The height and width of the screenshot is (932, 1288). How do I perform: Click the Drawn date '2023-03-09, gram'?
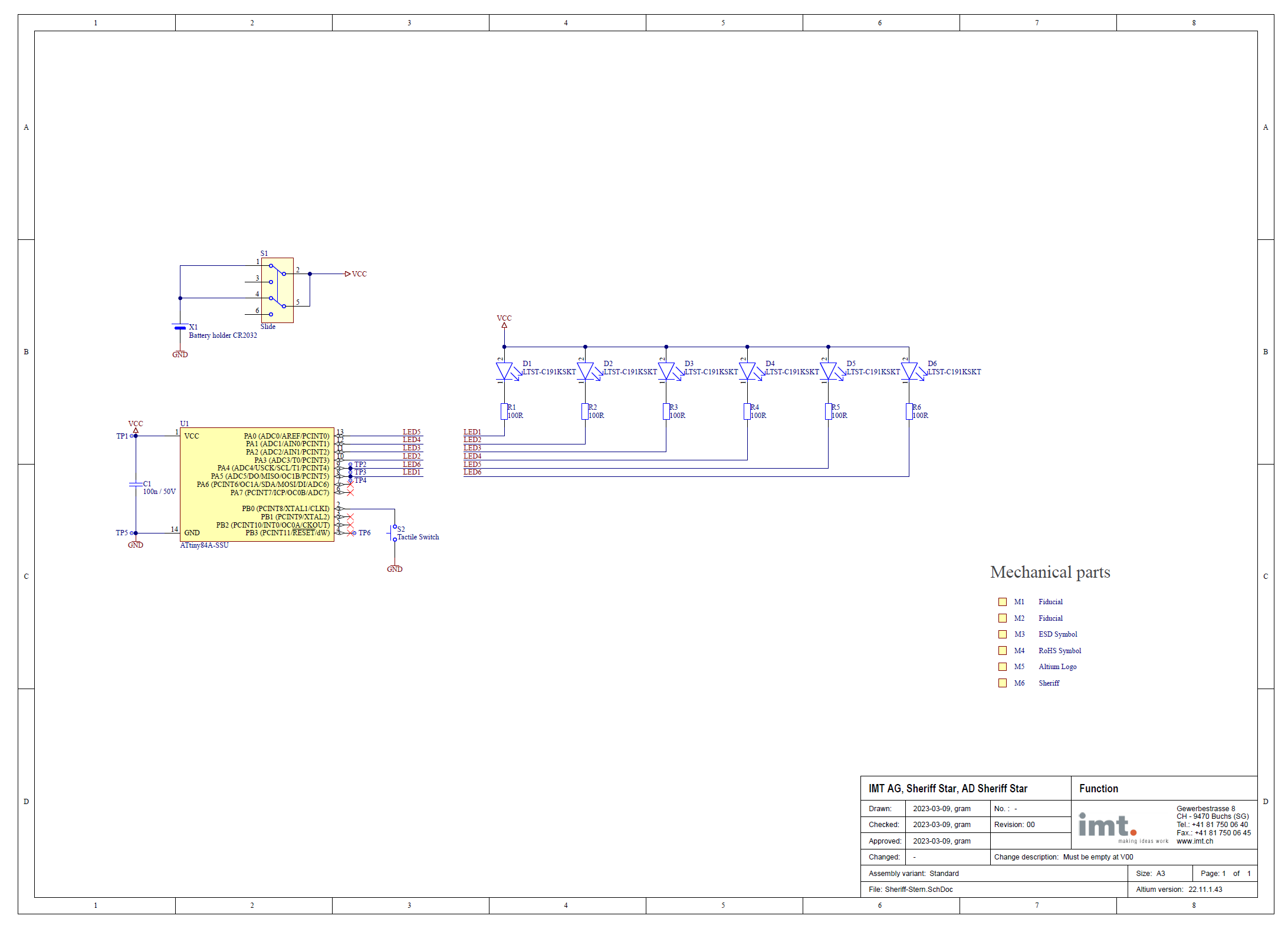[942, 809]
